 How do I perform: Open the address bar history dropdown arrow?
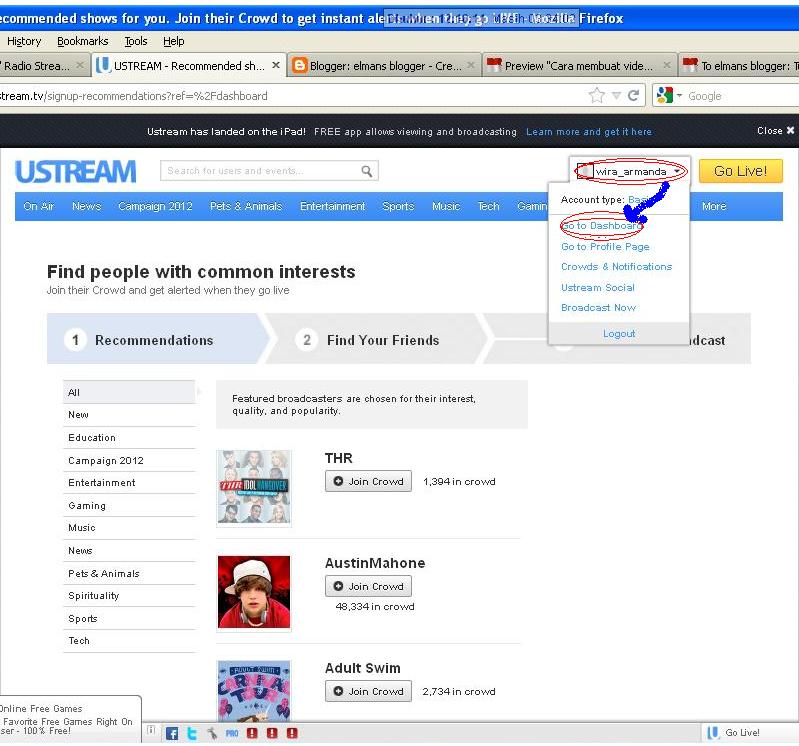(616, 95)
